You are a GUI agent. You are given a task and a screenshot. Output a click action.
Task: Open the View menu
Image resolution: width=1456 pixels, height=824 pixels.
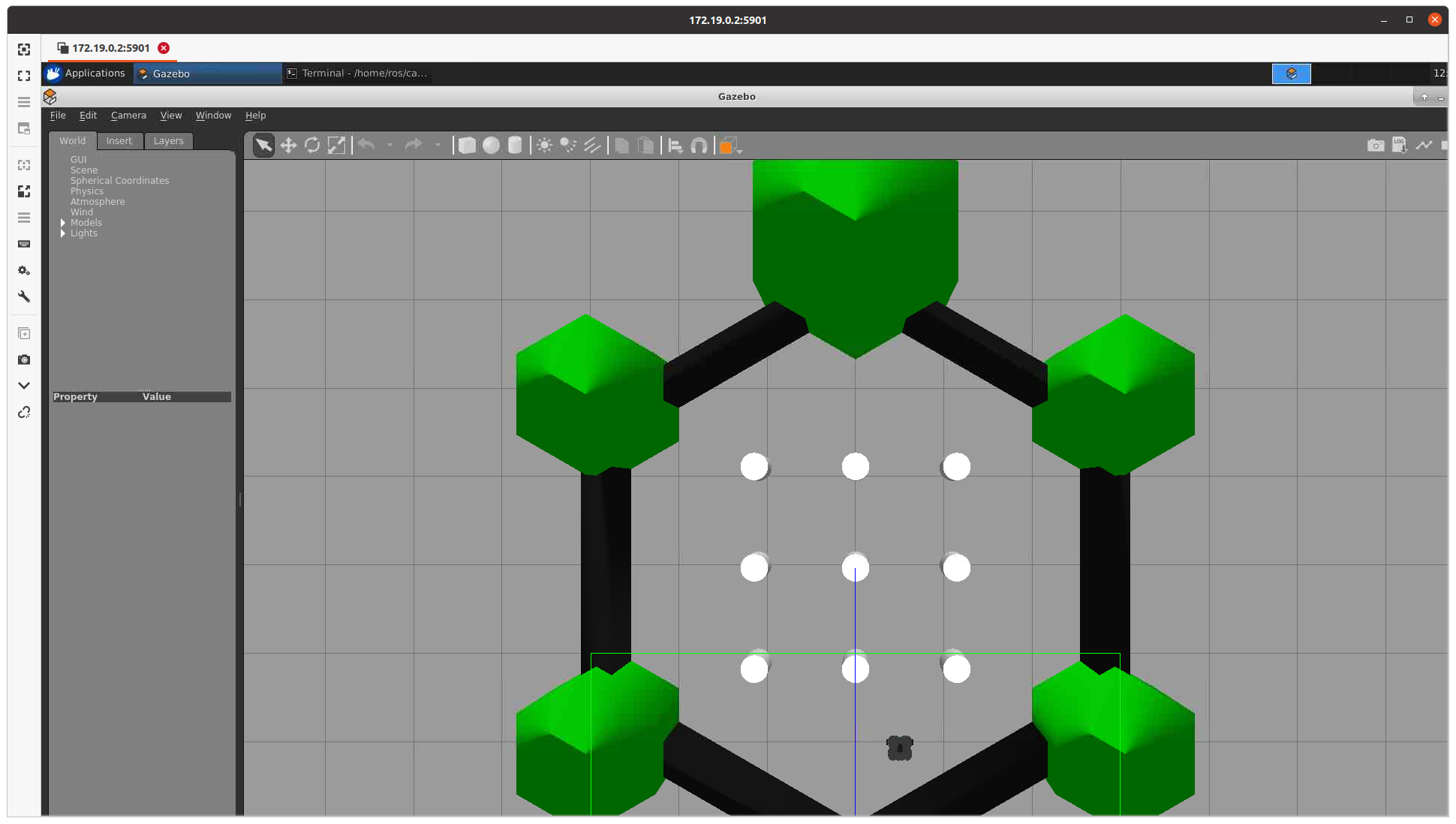pos(171,115)
